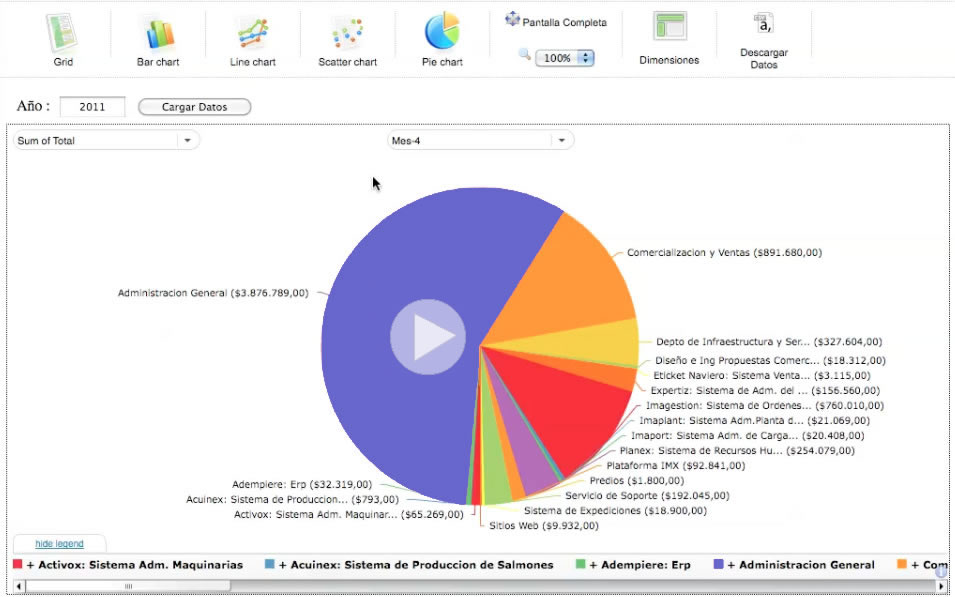The width and height of the screenshot is (955, 597).
Task: Click the Depto de Infraestructura ($327.604,00) label
Action: coord(769,342)
